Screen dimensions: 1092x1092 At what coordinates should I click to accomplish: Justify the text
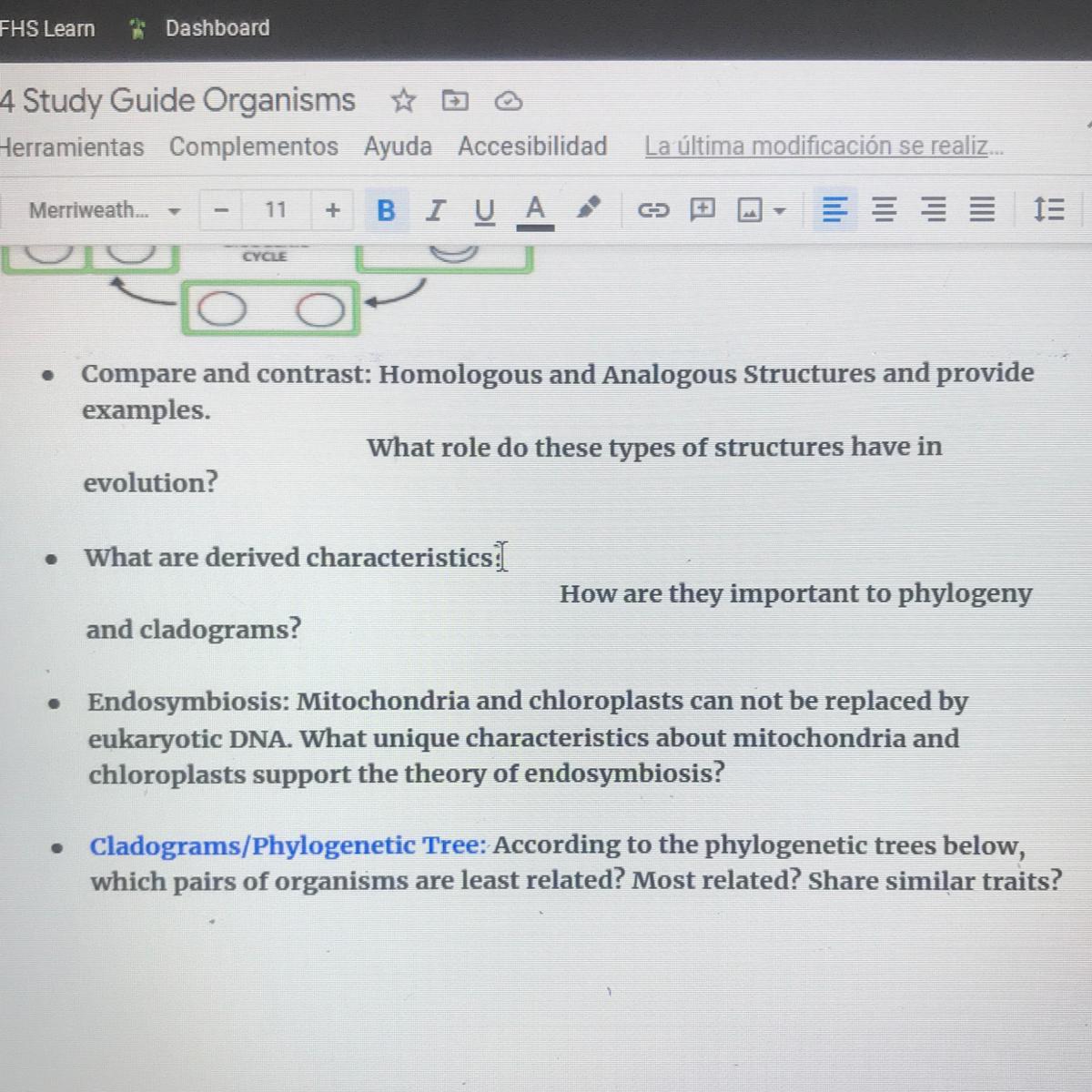tap(981, 210)
